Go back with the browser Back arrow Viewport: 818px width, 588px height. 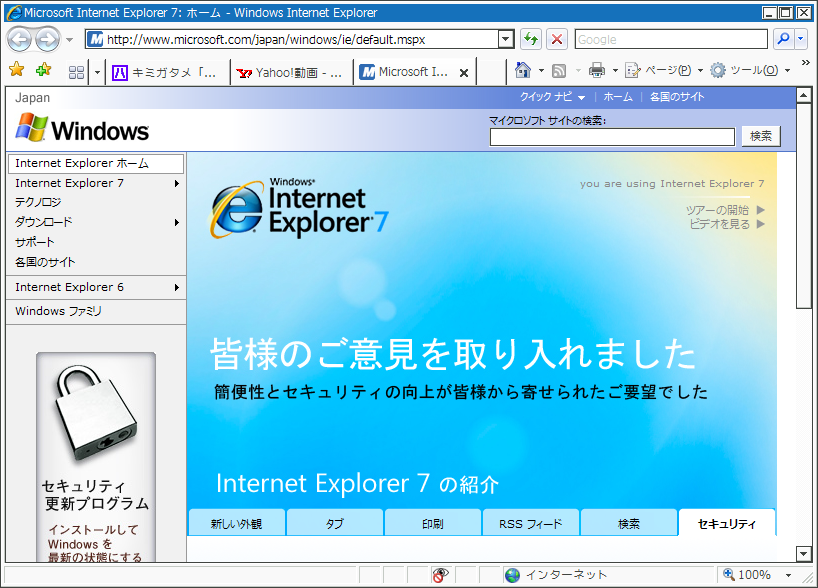click(x=20, y=39)
